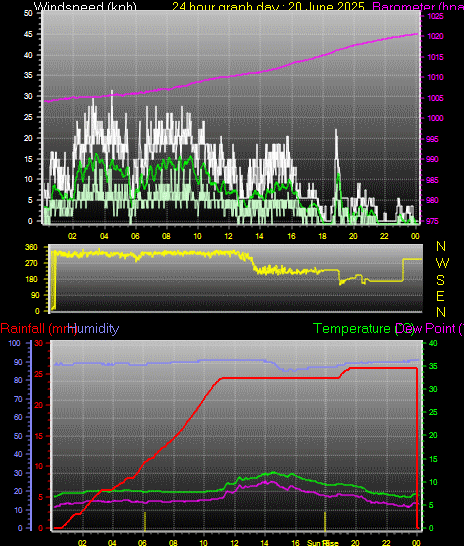The image size is (464, 546).
Task: Click the 1000 barometer axis value
Action: pos(435,118)
